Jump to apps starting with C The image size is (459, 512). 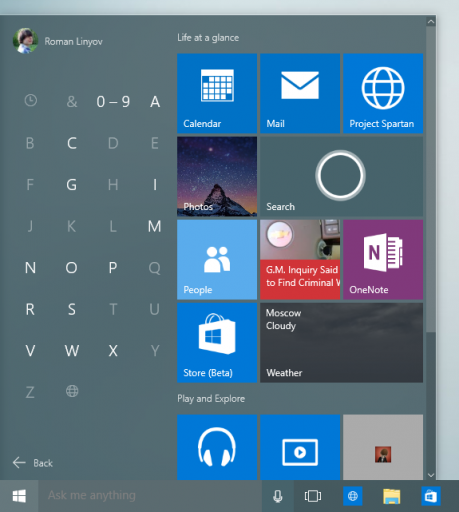[x=72, y=143]
